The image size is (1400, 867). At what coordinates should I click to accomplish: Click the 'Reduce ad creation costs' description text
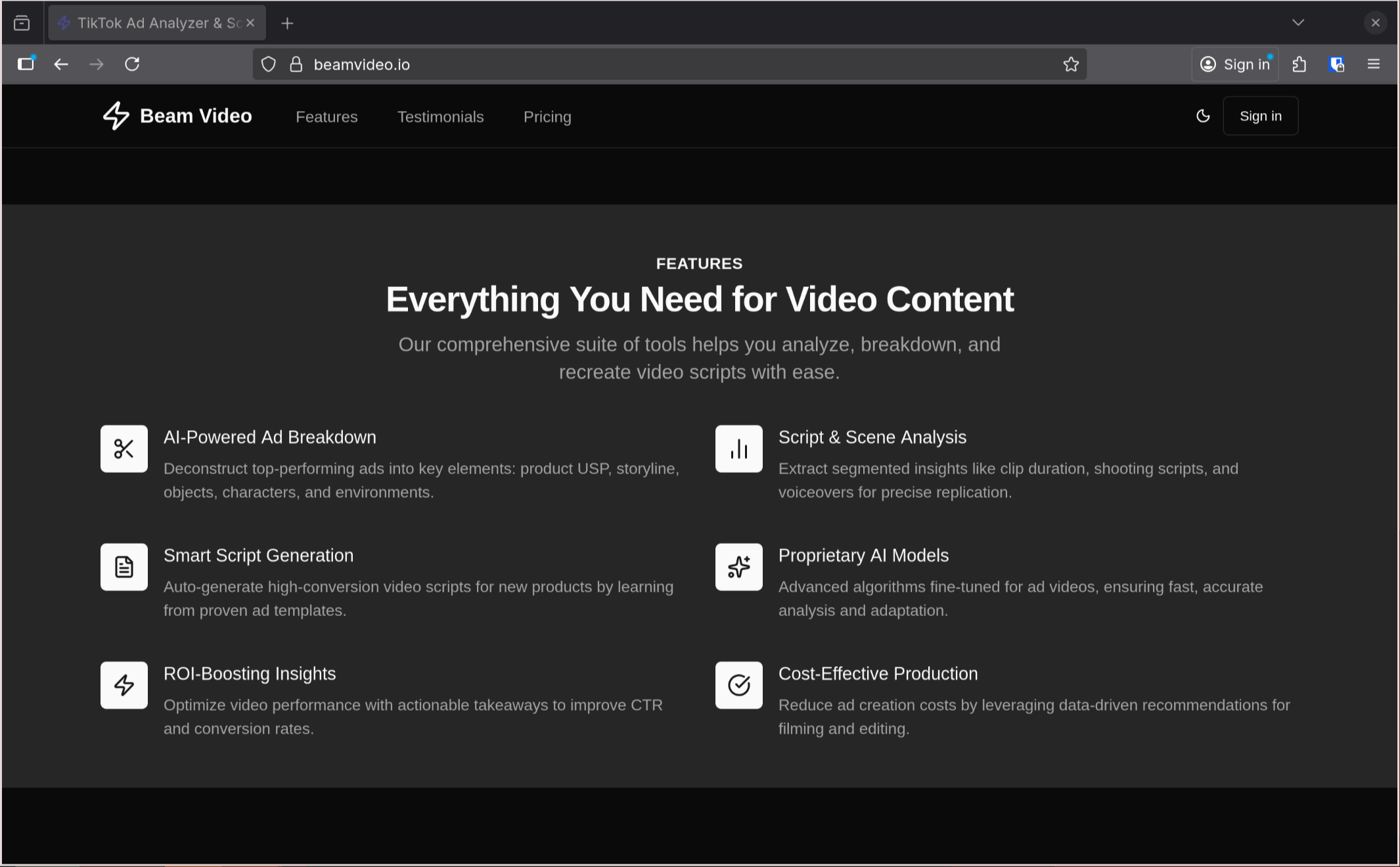1035,717
